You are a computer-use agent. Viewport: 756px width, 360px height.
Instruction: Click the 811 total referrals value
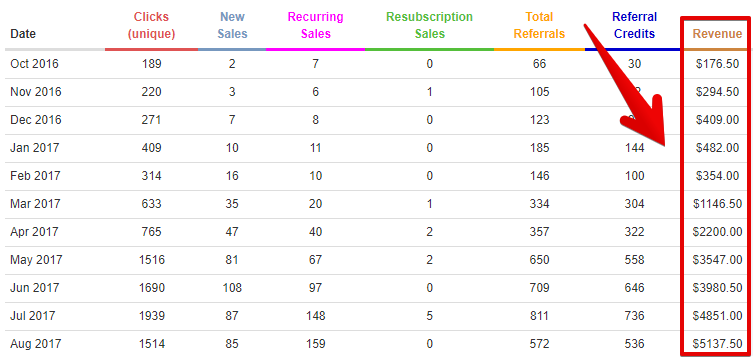click(x=539, y=316)
